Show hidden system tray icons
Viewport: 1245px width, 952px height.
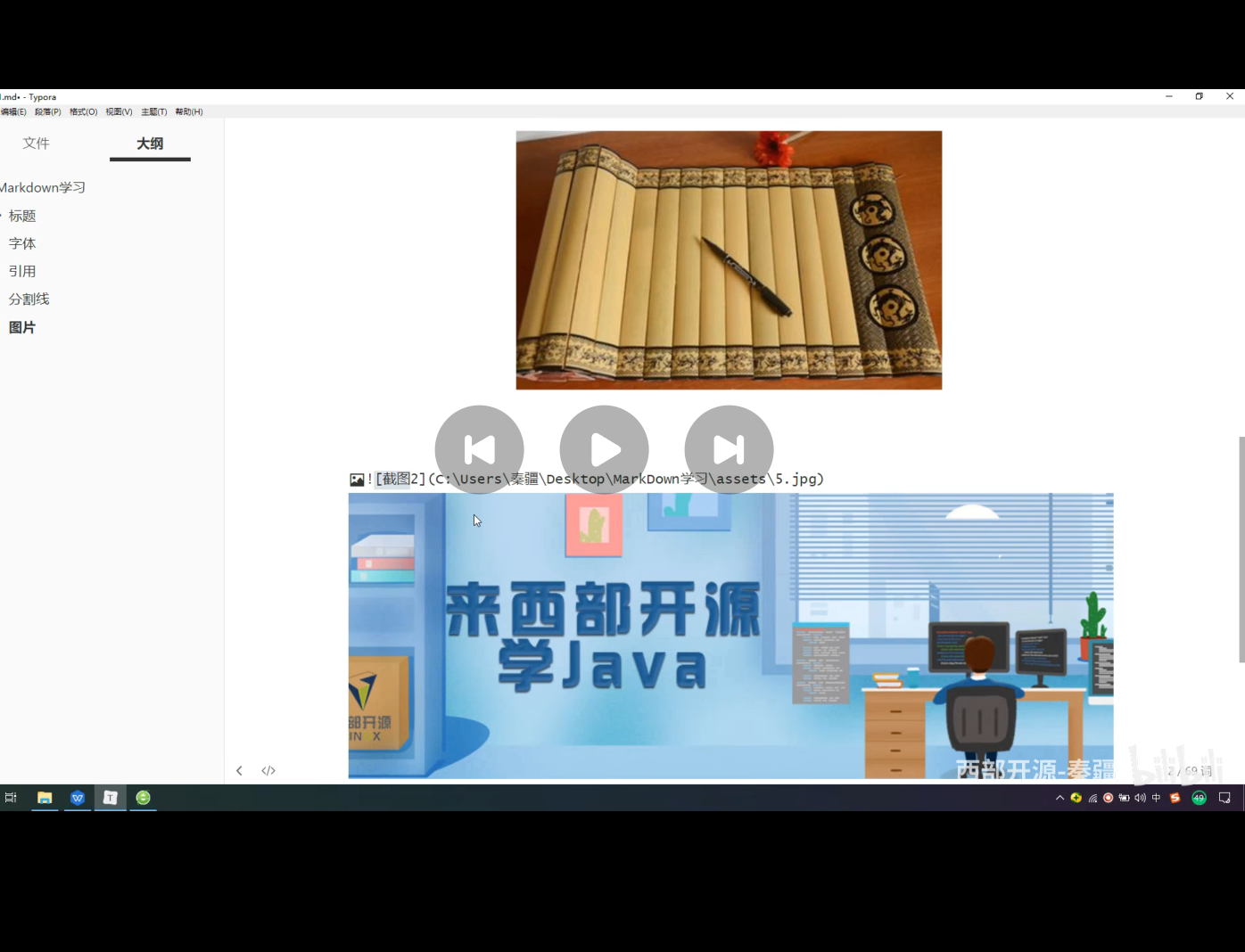tap(1059, 798)
